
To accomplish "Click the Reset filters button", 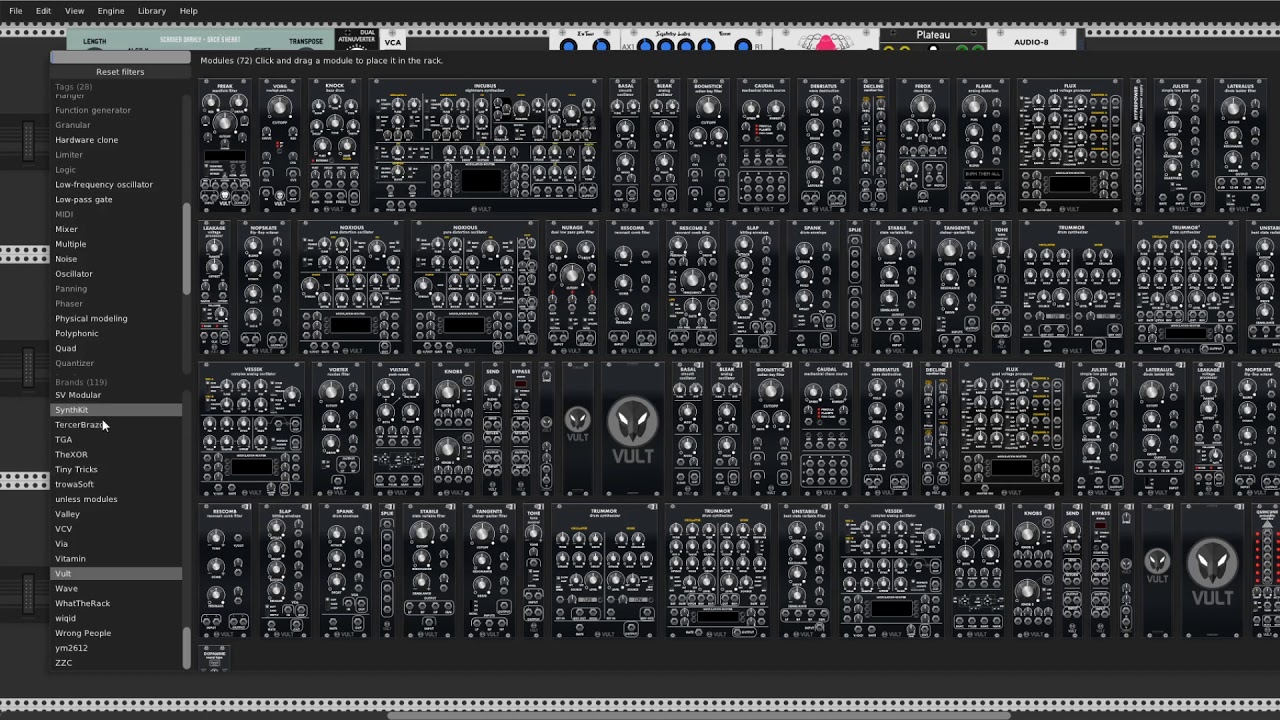I will click(x=120, y=72).
